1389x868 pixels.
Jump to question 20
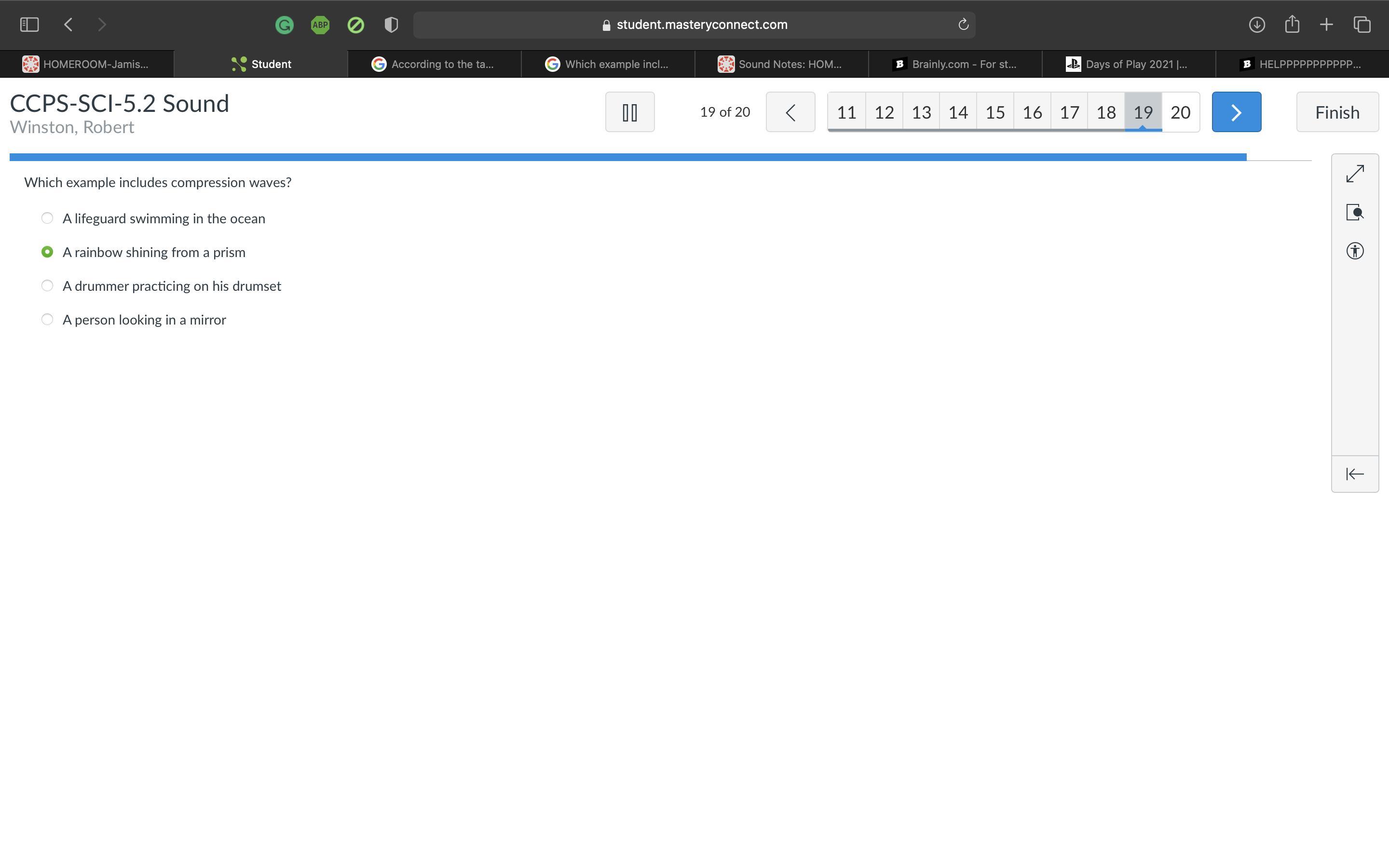[x=1180, y=112]
